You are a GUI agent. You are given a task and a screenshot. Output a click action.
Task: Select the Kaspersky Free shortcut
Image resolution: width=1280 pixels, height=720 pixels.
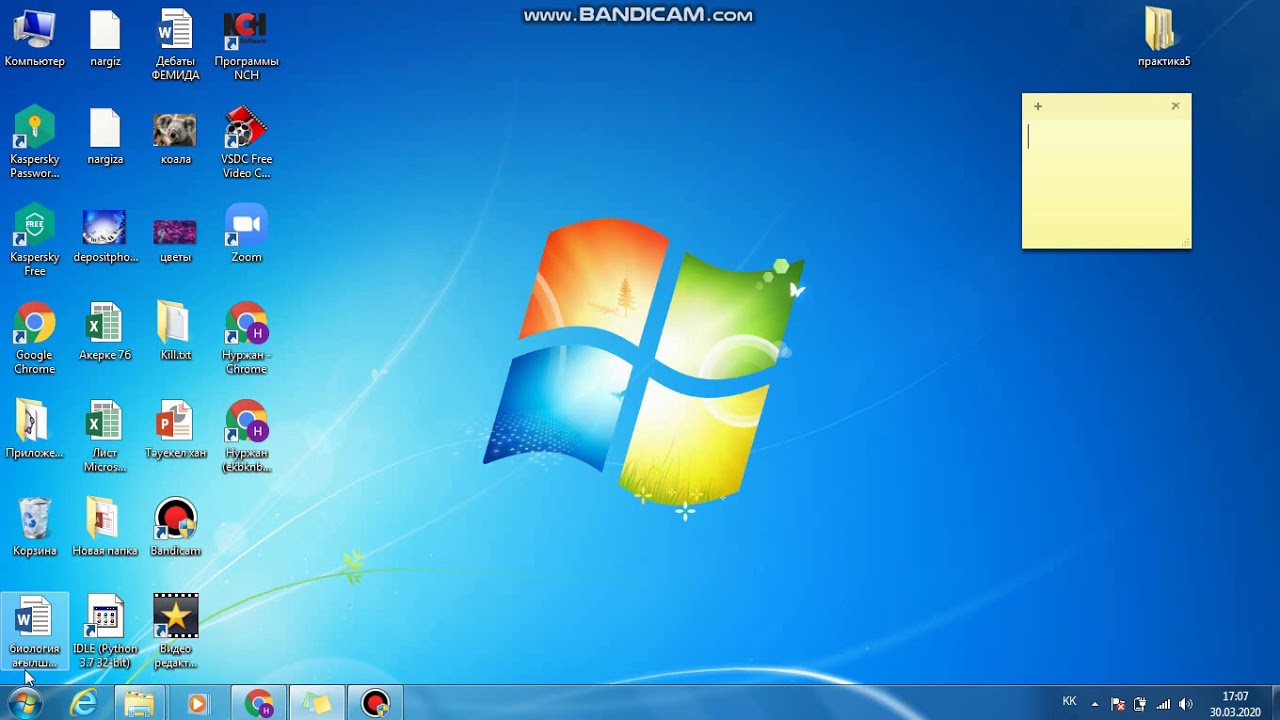pos(34,240)
